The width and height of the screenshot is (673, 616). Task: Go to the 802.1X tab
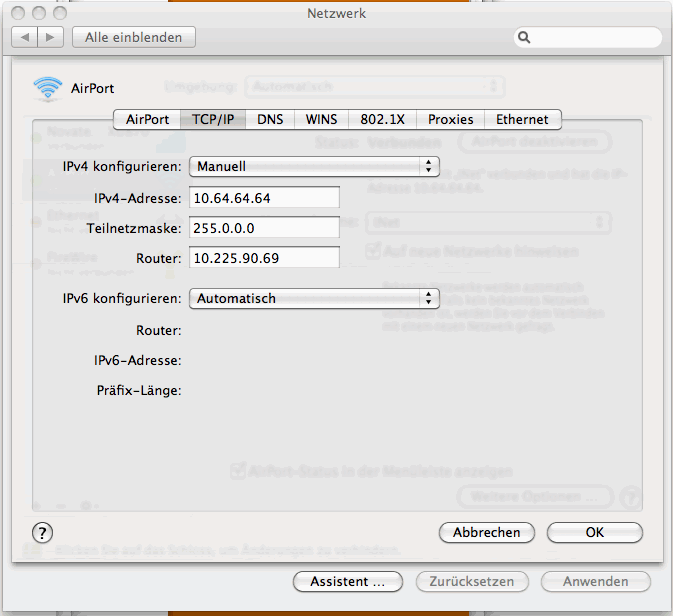pos(382,119)
